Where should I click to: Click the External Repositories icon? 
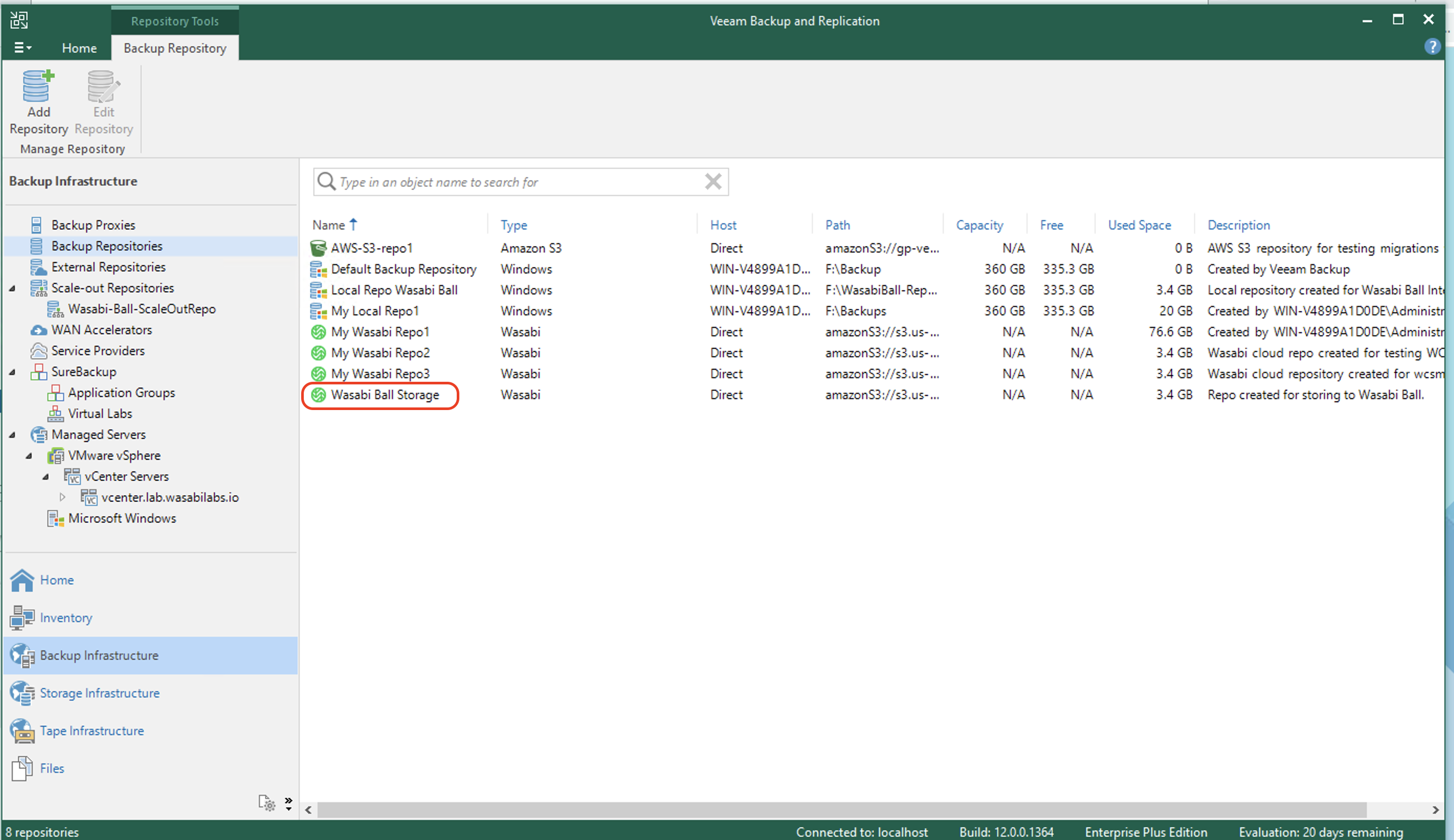38,267
